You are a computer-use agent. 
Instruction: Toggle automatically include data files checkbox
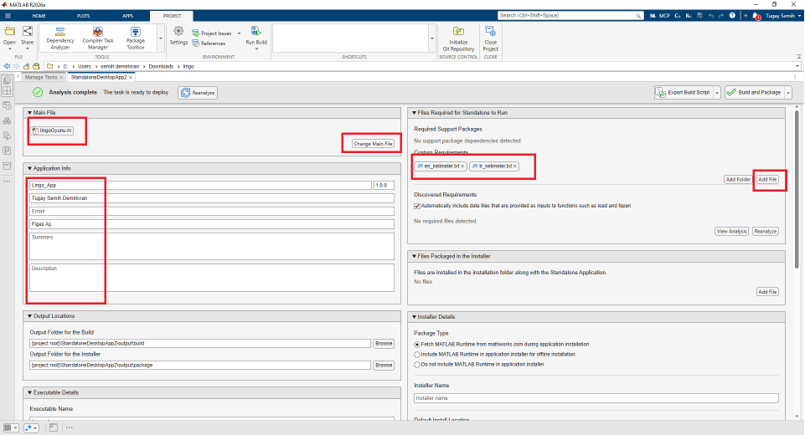[417, 206]
